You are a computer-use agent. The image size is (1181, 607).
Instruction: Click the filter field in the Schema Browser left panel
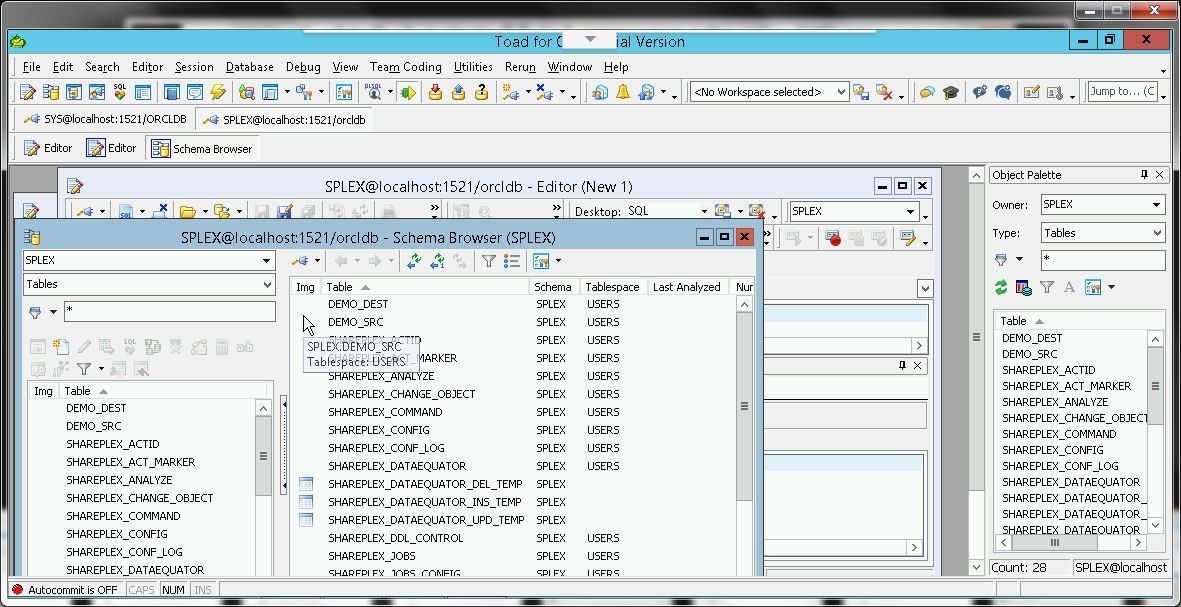coord(169,311)
